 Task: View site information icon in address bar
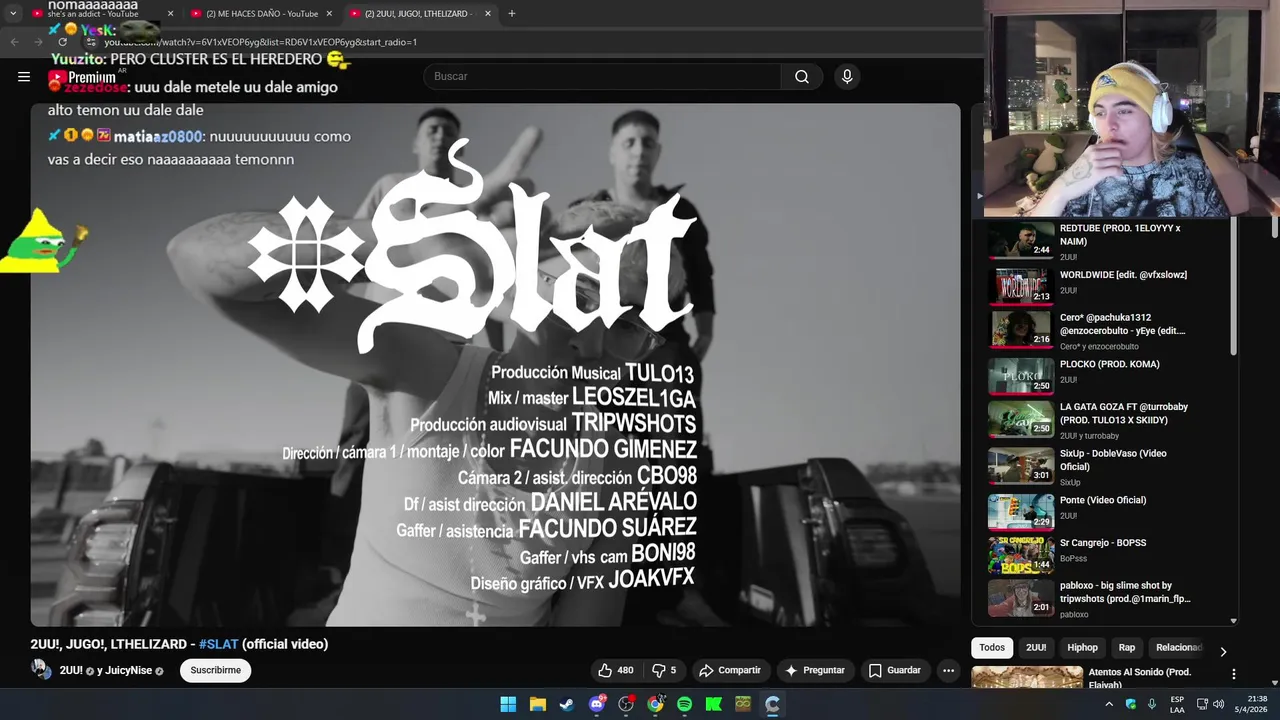click(x=91, y=42)
